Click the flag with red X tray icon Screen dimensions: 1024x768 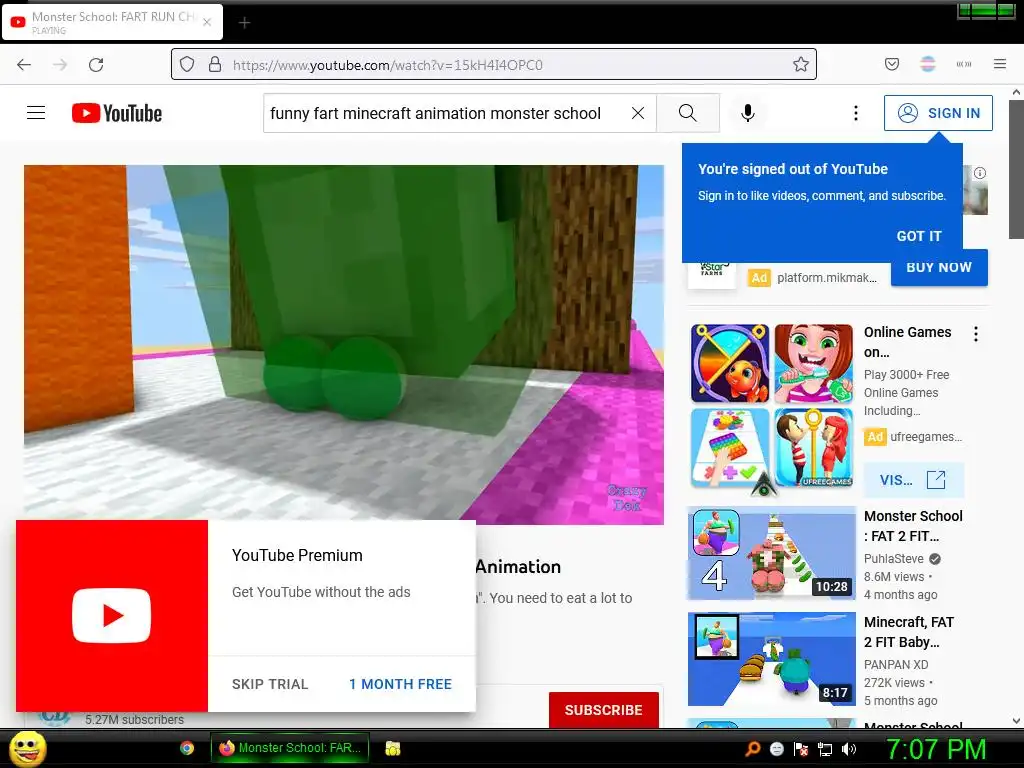tap(801, 749)
